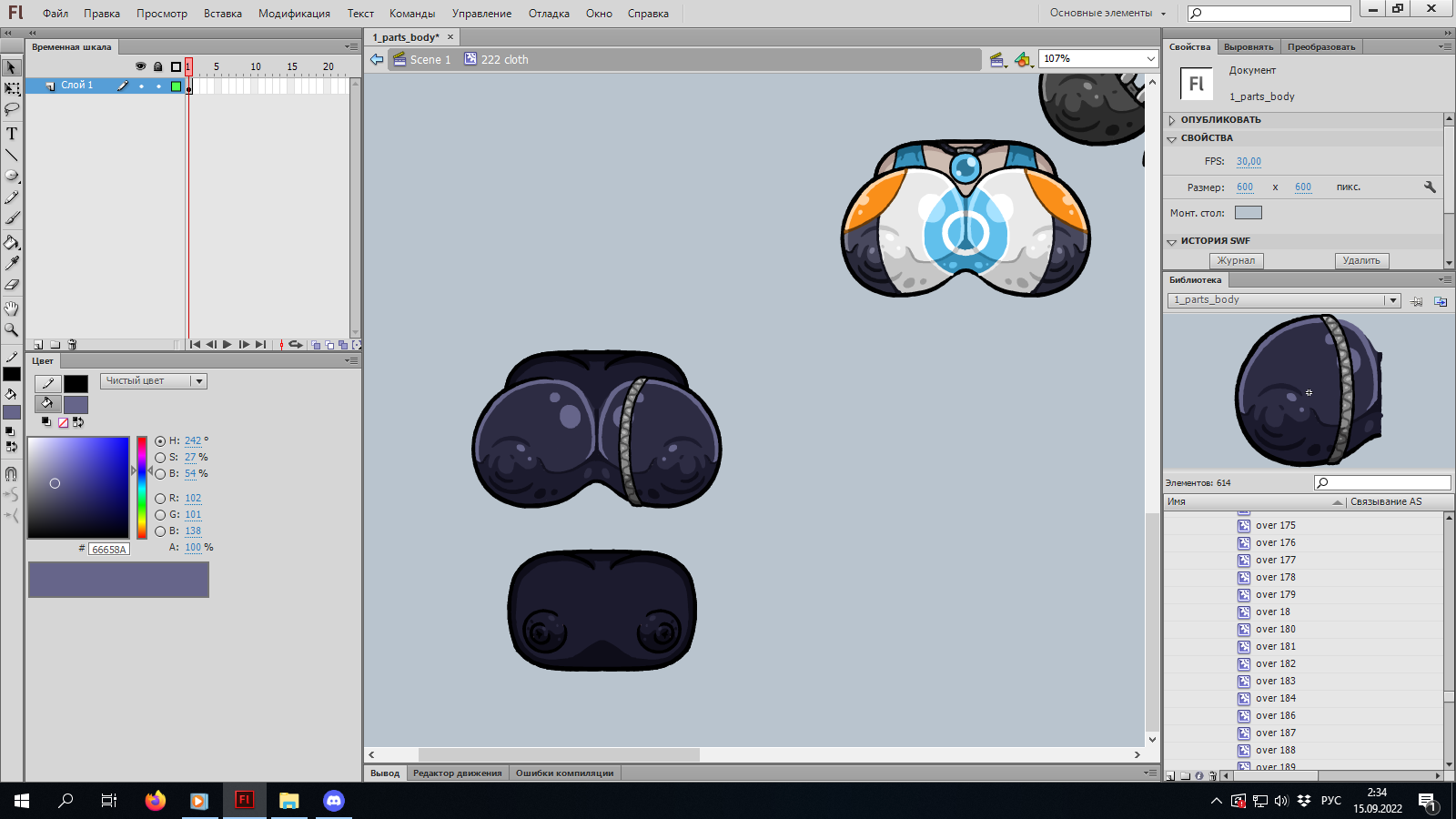1456x819 pixels.
Task: Show all layers as outlines
Action: [176, 66]
